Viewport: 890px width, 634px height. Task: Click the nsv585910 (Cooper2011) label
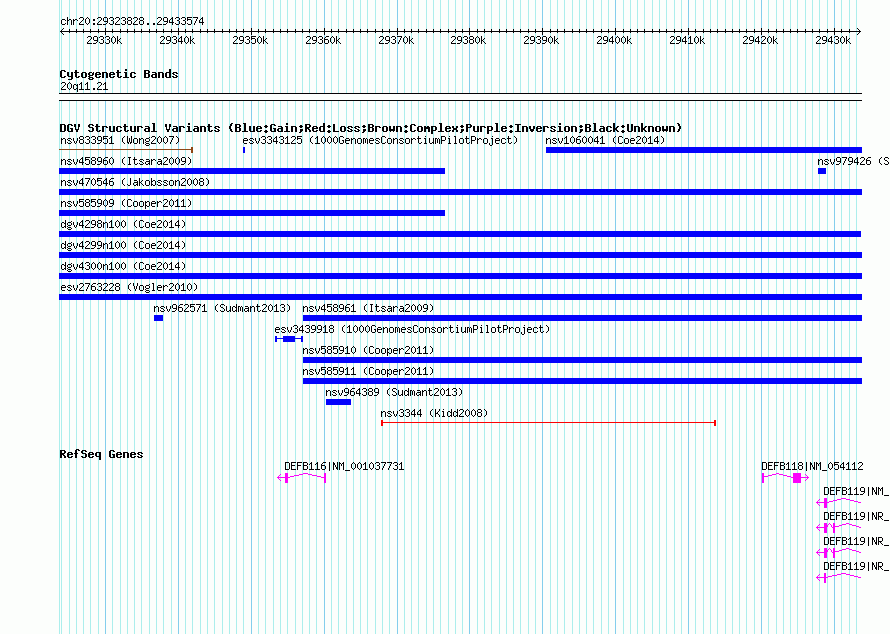(x=368, y=350)
